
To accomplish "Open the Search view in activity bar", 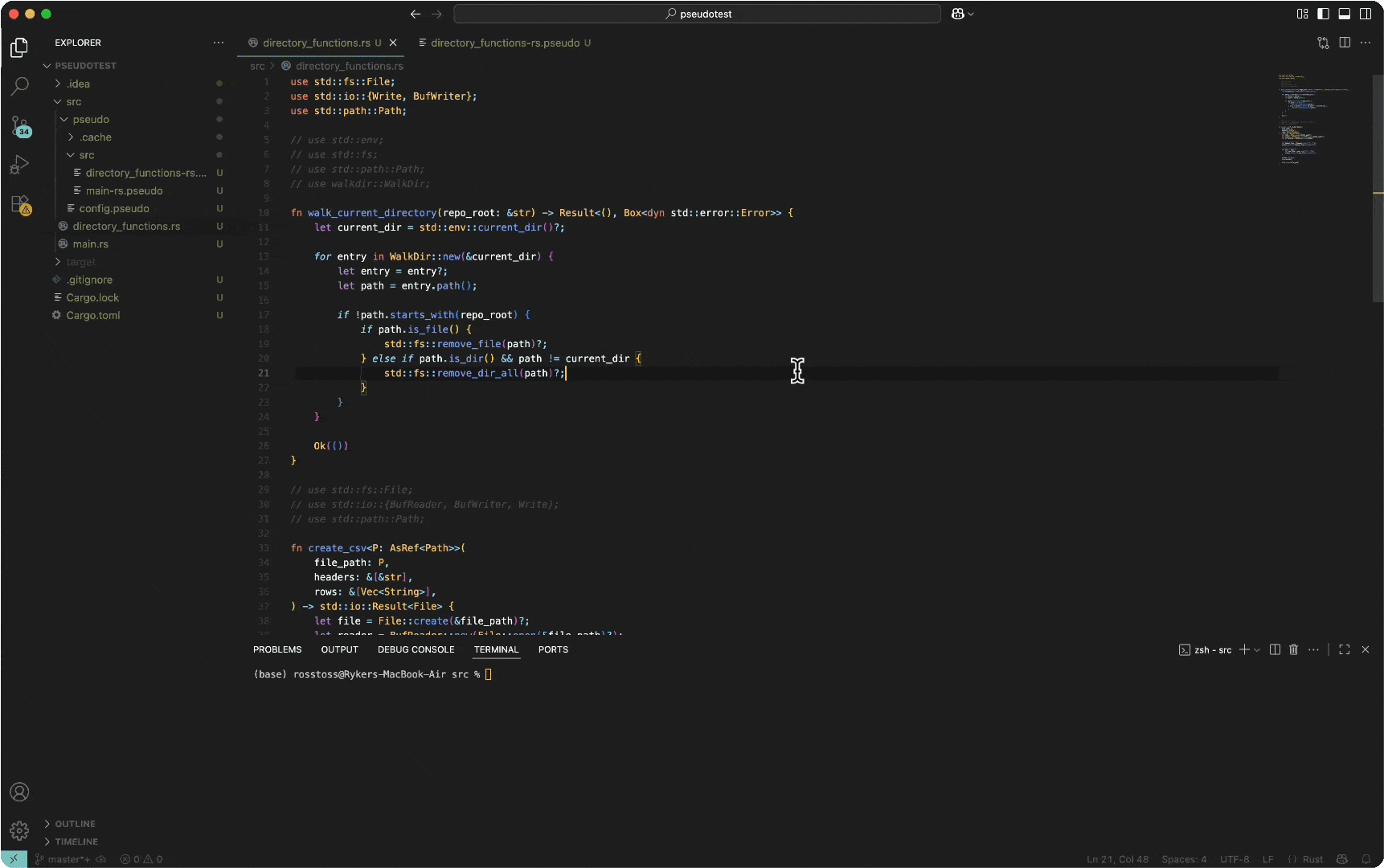I will click(x=19, y=86).
